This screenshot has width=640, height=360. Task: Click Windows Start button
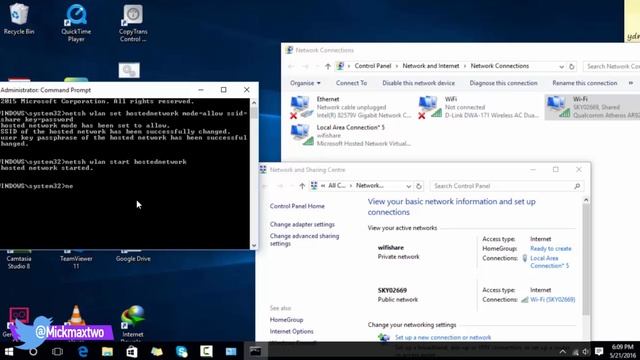click(9, 351)
